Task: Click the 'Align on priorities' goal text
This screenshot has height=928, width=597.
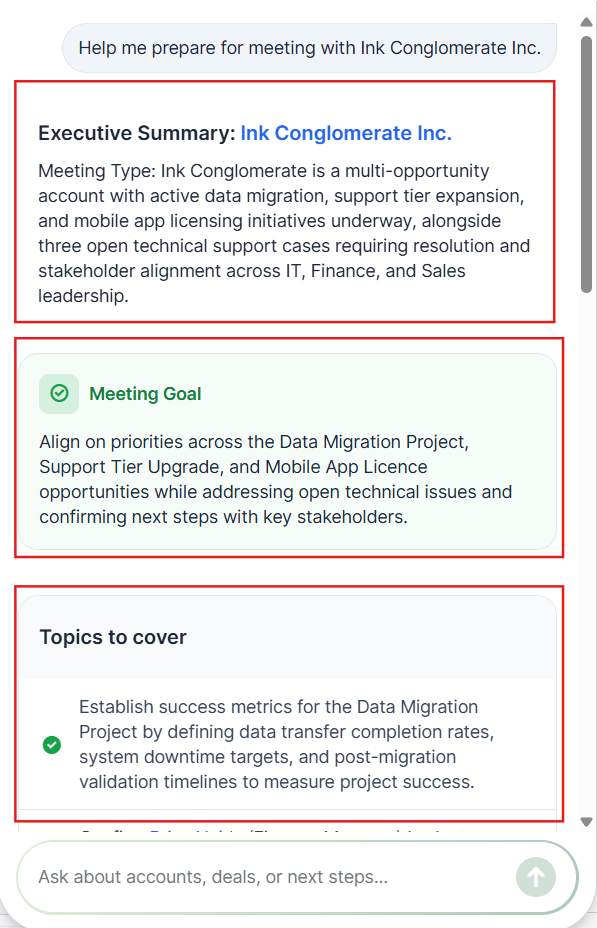Action: tap(276, 479)
